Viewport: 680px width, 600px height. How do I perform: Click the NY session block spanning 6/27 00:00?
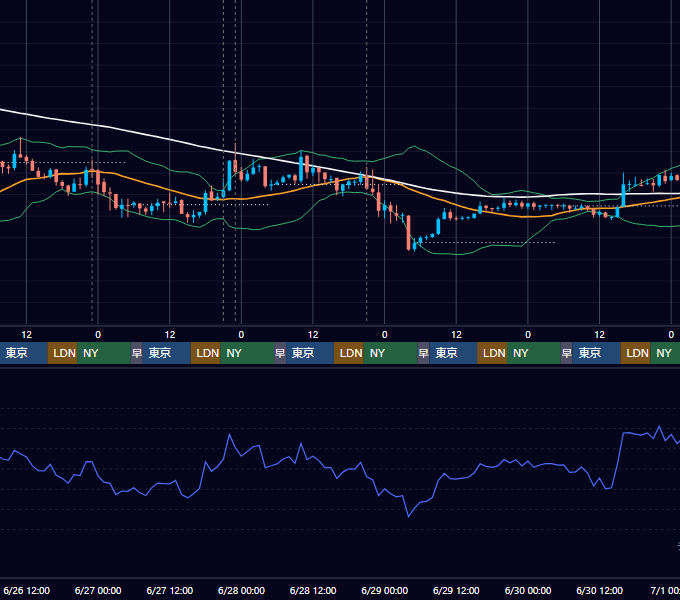[x=104, y=353]
